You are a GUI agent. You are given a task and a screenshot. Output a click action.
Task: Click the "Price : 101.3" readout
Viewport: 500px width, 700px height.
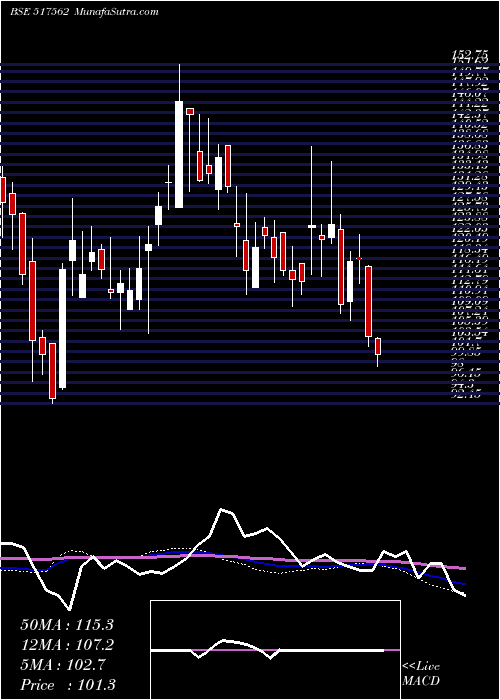[x=67, y=684]
